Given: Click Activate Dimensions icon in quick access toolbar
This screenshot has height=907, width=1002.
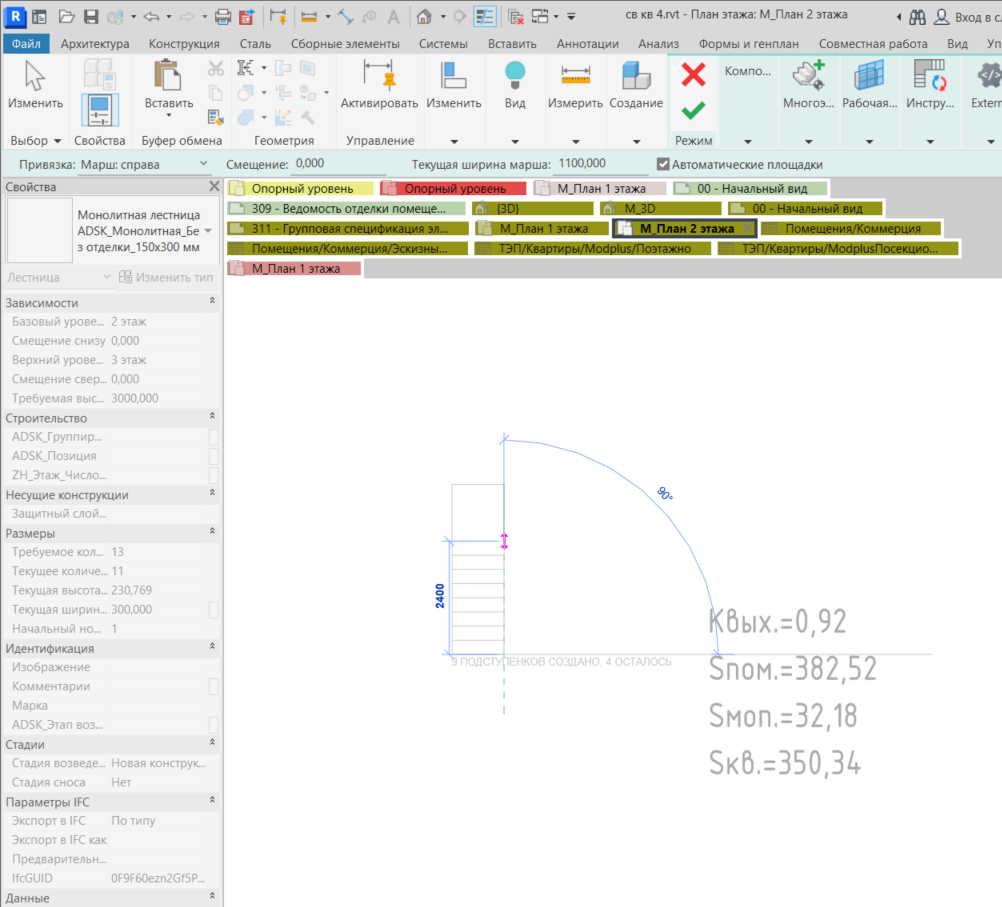Looking at the screenshot, I should (278, 17).
